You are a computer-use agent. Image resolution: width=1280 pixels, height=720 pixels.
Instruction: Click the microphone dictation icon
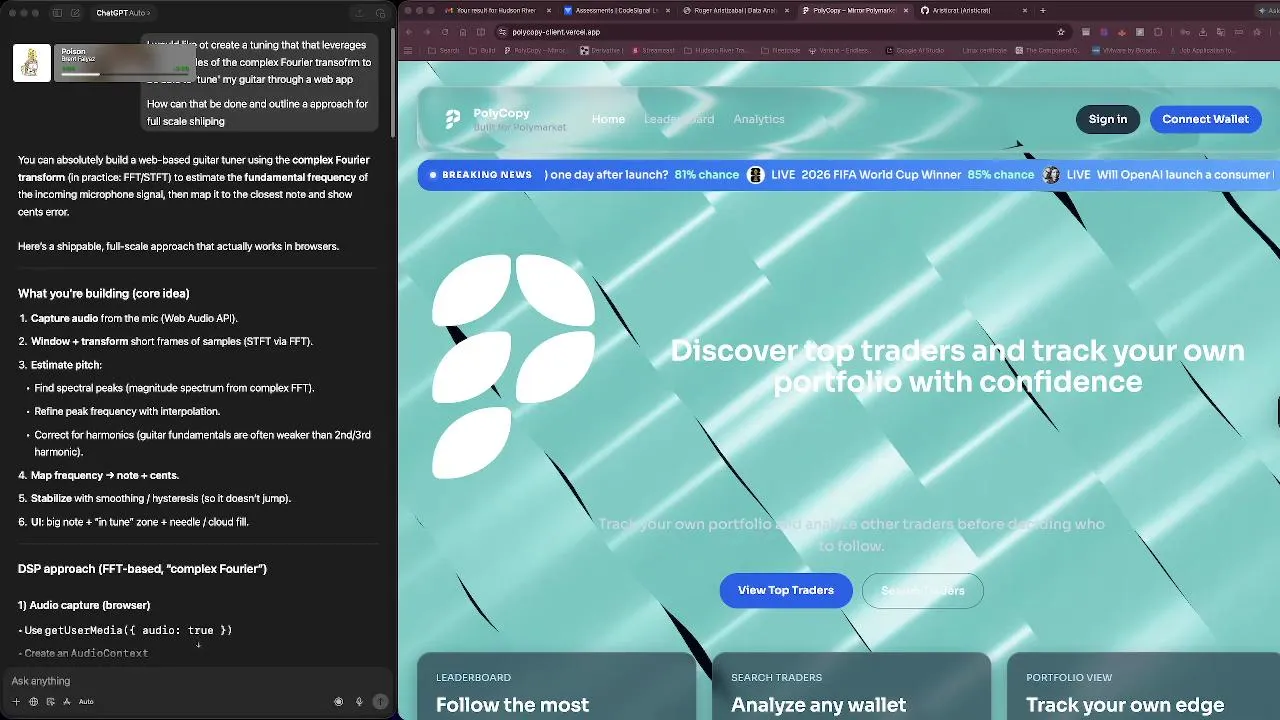point(359,702)
